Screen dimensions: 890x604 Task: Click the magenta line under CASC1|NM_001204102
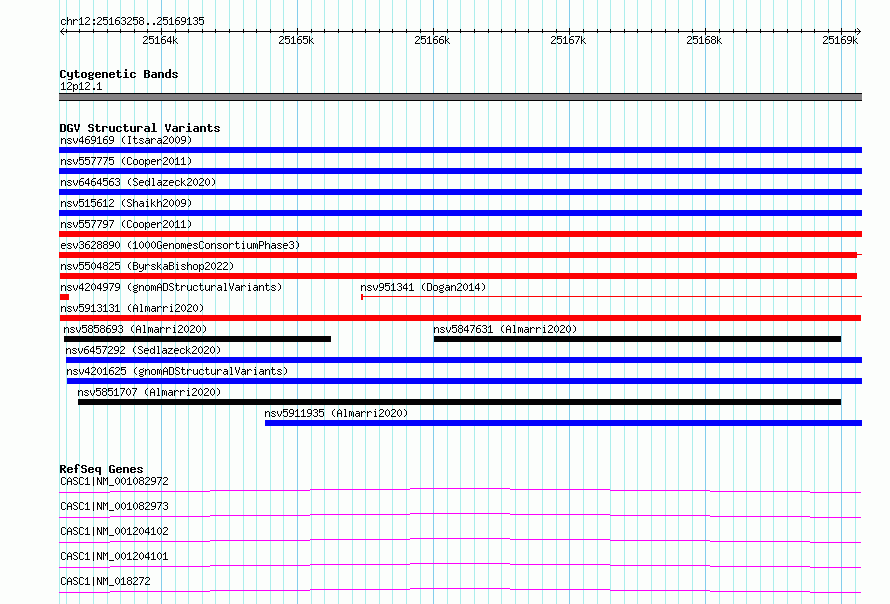(x=460, y=540)
